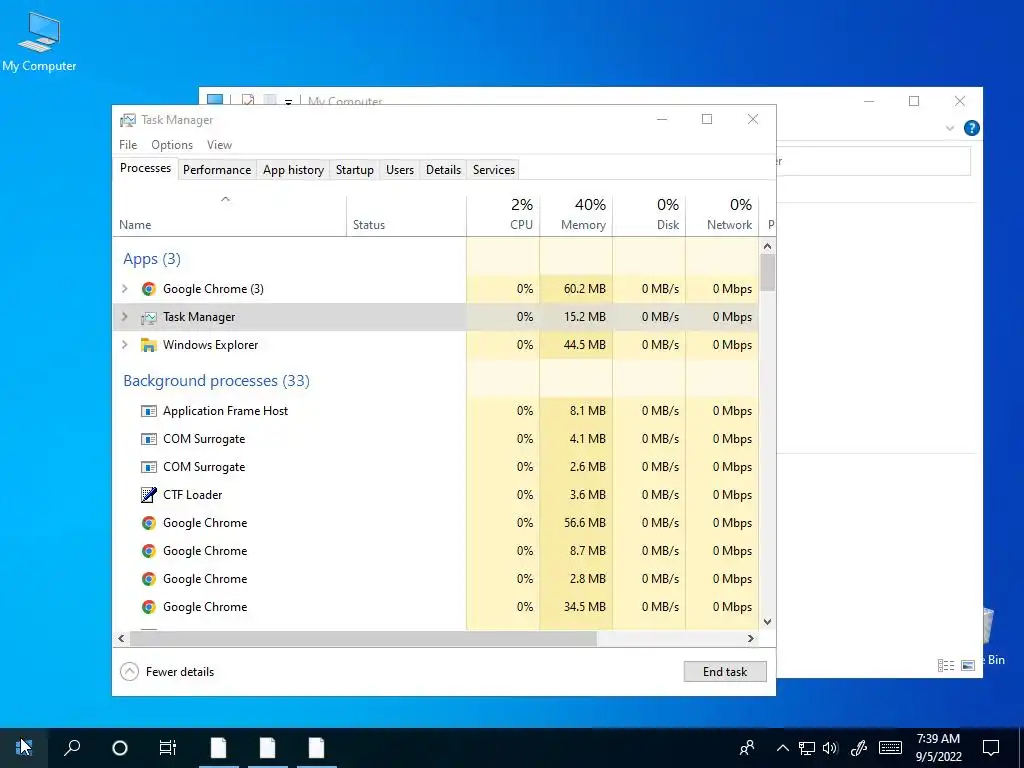
Task: Sort processes by the CPU column
Action: pos(503,216)
